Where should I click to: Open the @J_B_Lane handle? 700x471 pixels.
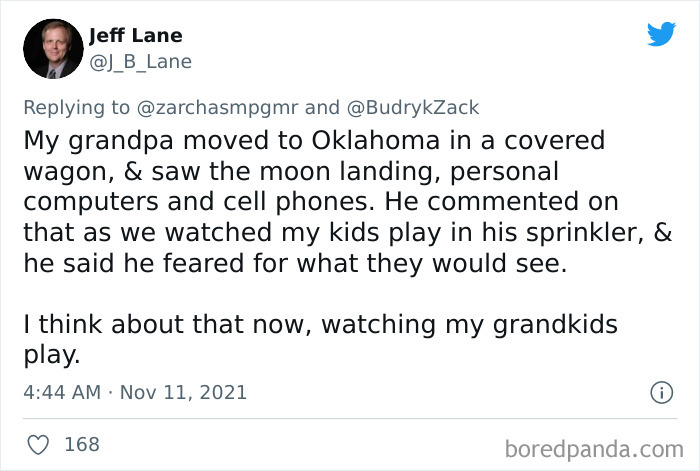(x=140, y=62)
